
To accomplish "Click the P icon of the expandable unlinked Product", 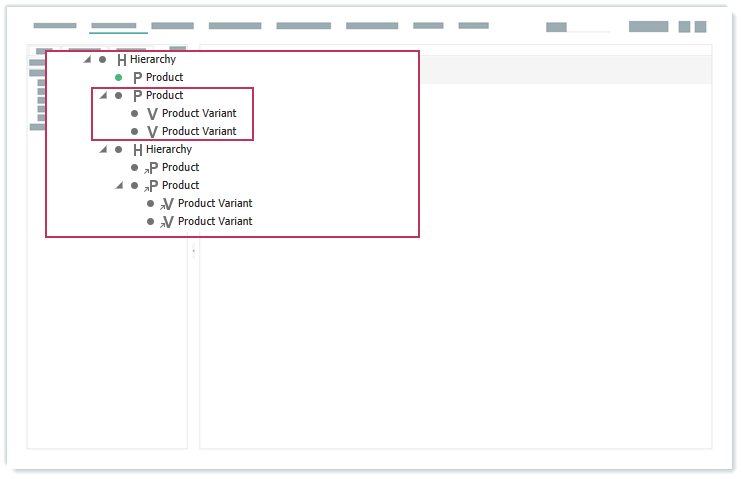I will (x=137, y=96).
